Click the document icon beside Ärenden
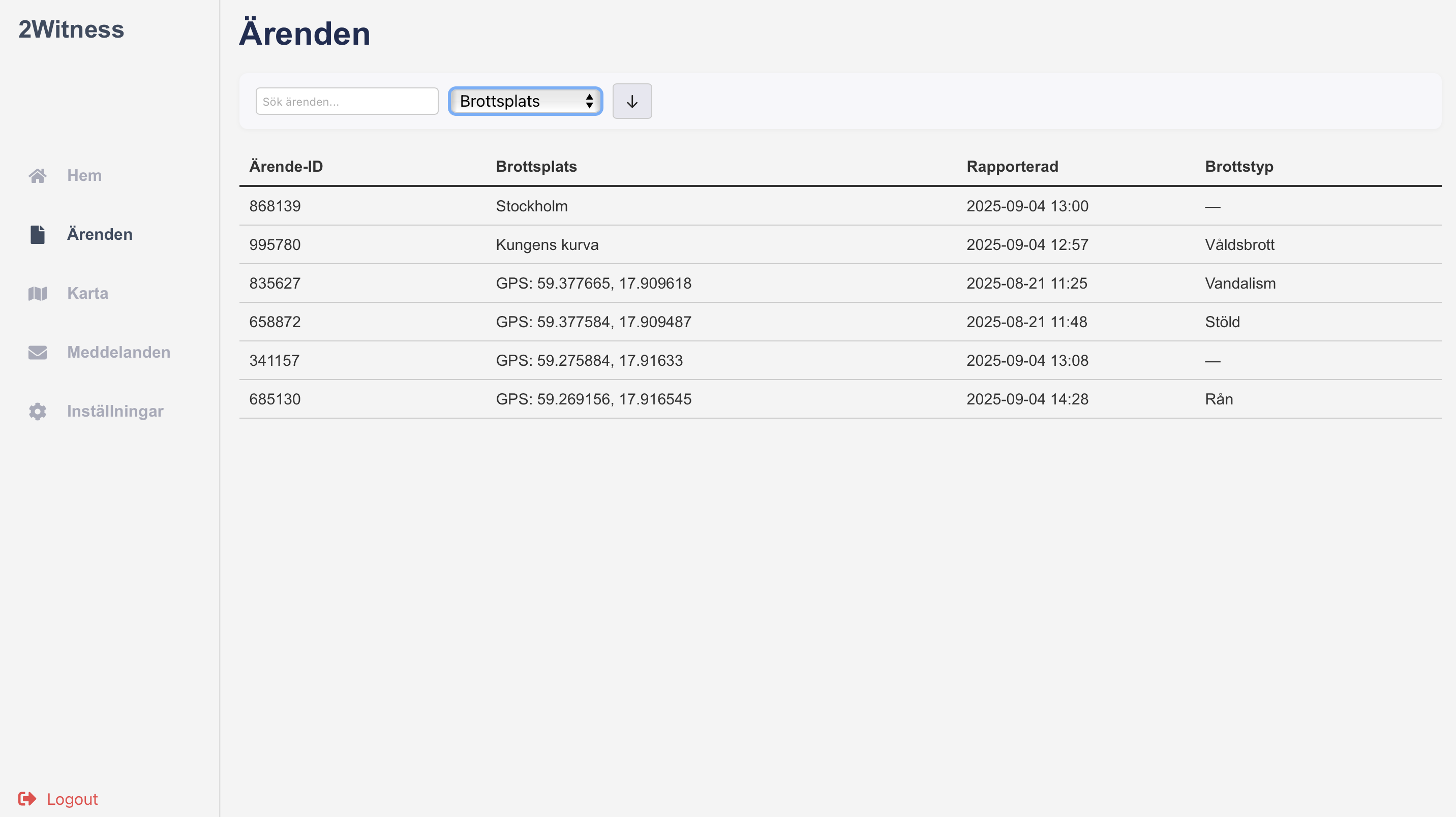 pyautogui.click(x=37, y=234)
